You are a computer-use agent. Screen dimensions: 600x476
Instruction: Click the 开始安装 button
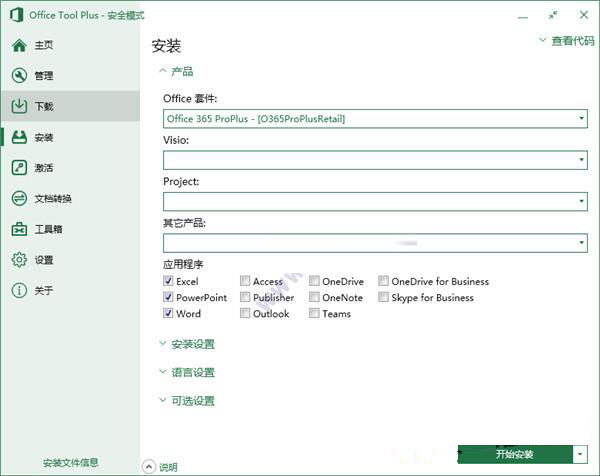coord(515,454)
